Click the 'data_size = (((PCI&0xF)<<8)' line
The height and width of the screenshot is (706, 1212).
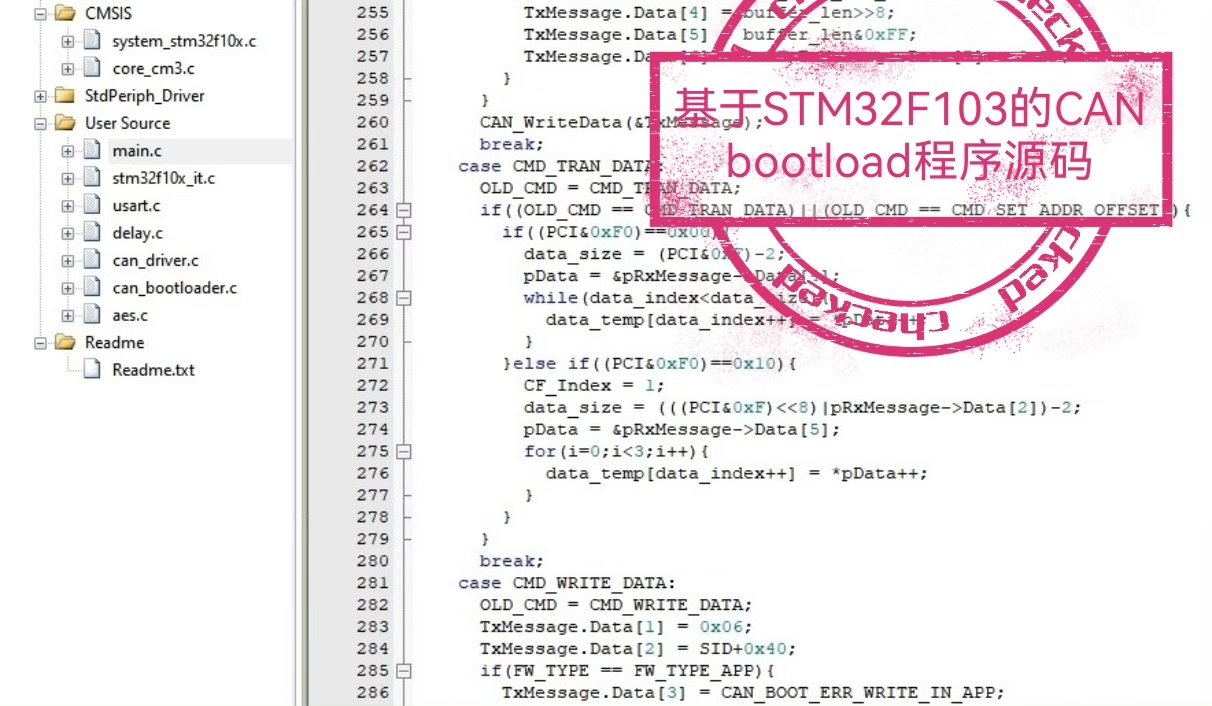802,407
